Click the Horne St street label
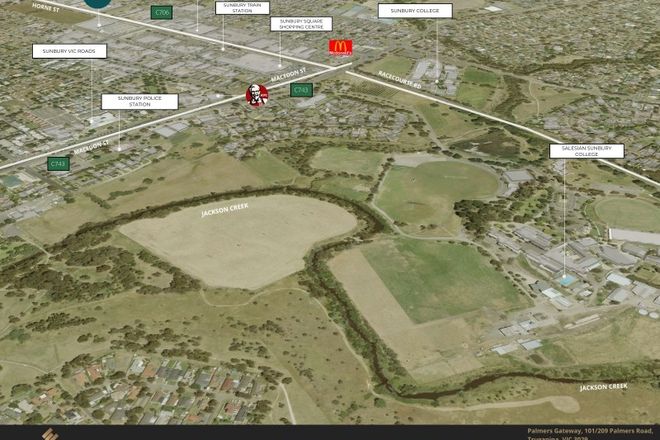 [48, 6]
